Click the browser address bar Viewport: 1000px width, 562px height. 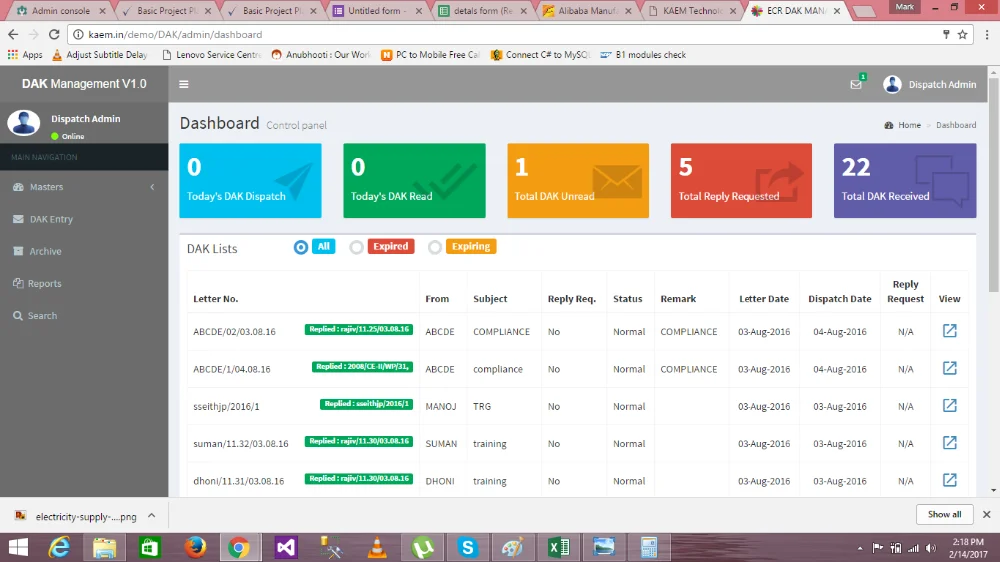coord(500,34)
